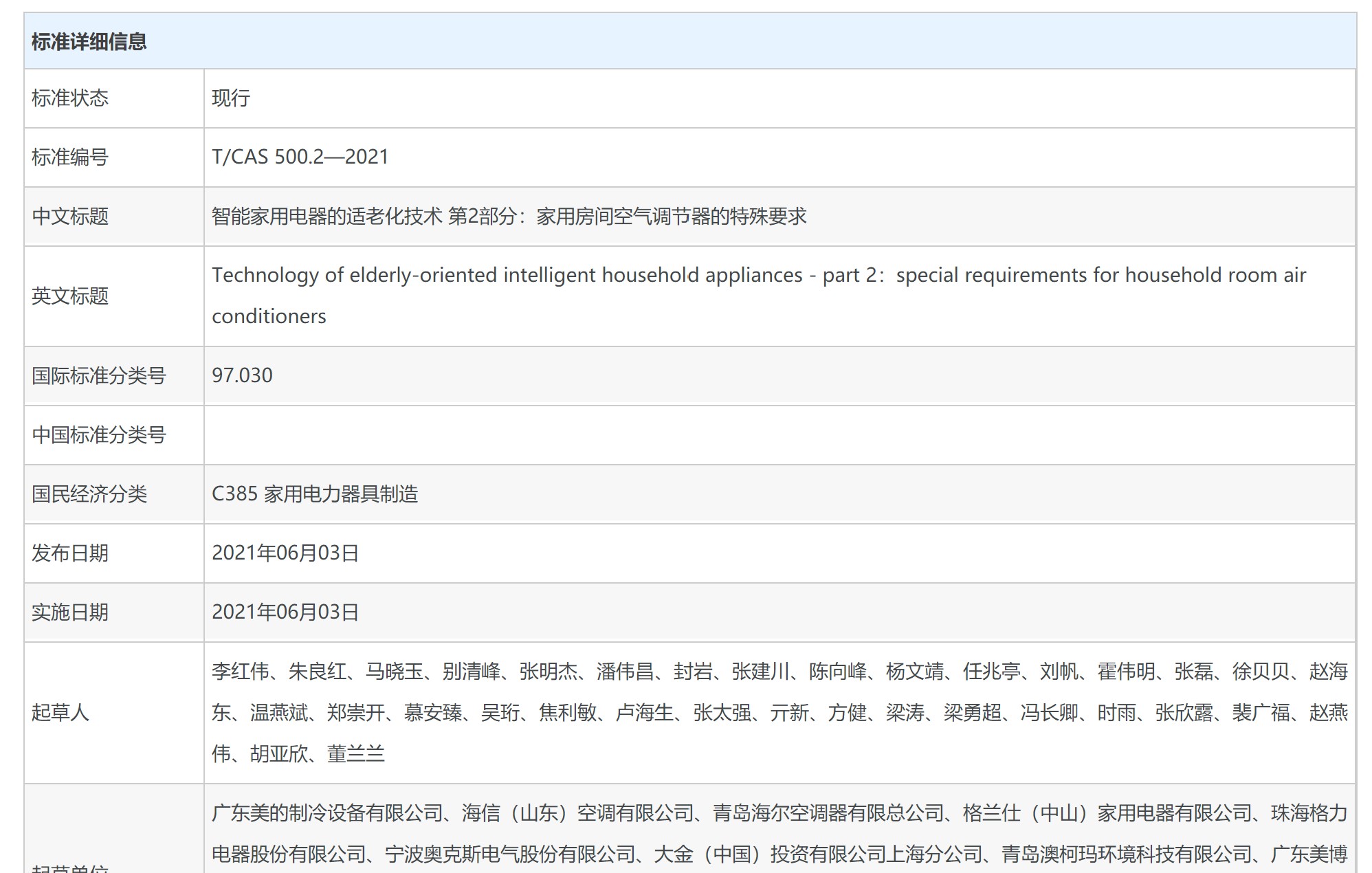Click the 实施日期 label cell
Screen dimensions: 1372x873
point(69,612)
